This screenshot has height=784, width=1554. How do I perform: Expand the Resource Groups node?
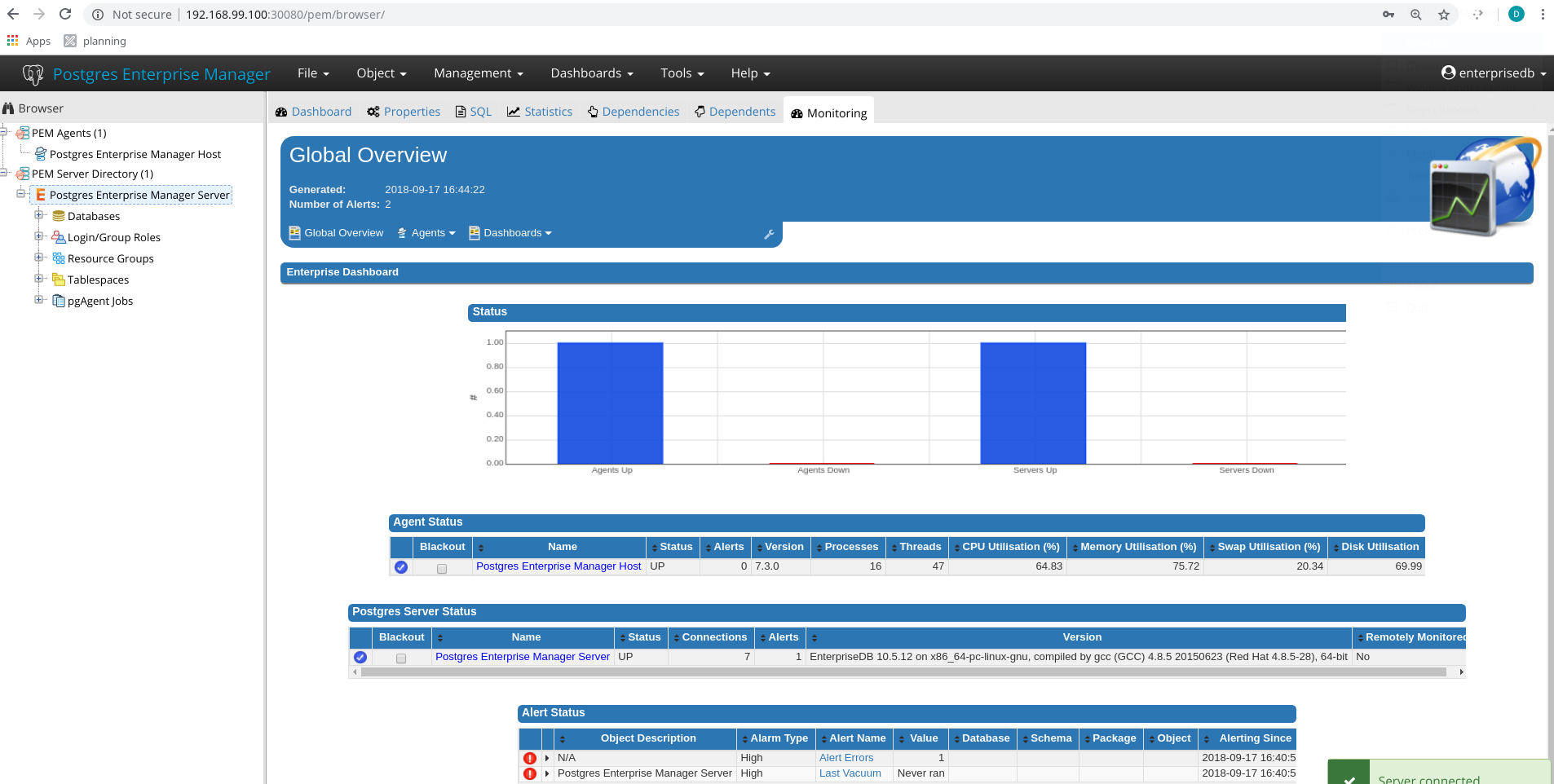click(x=38, y=258)
